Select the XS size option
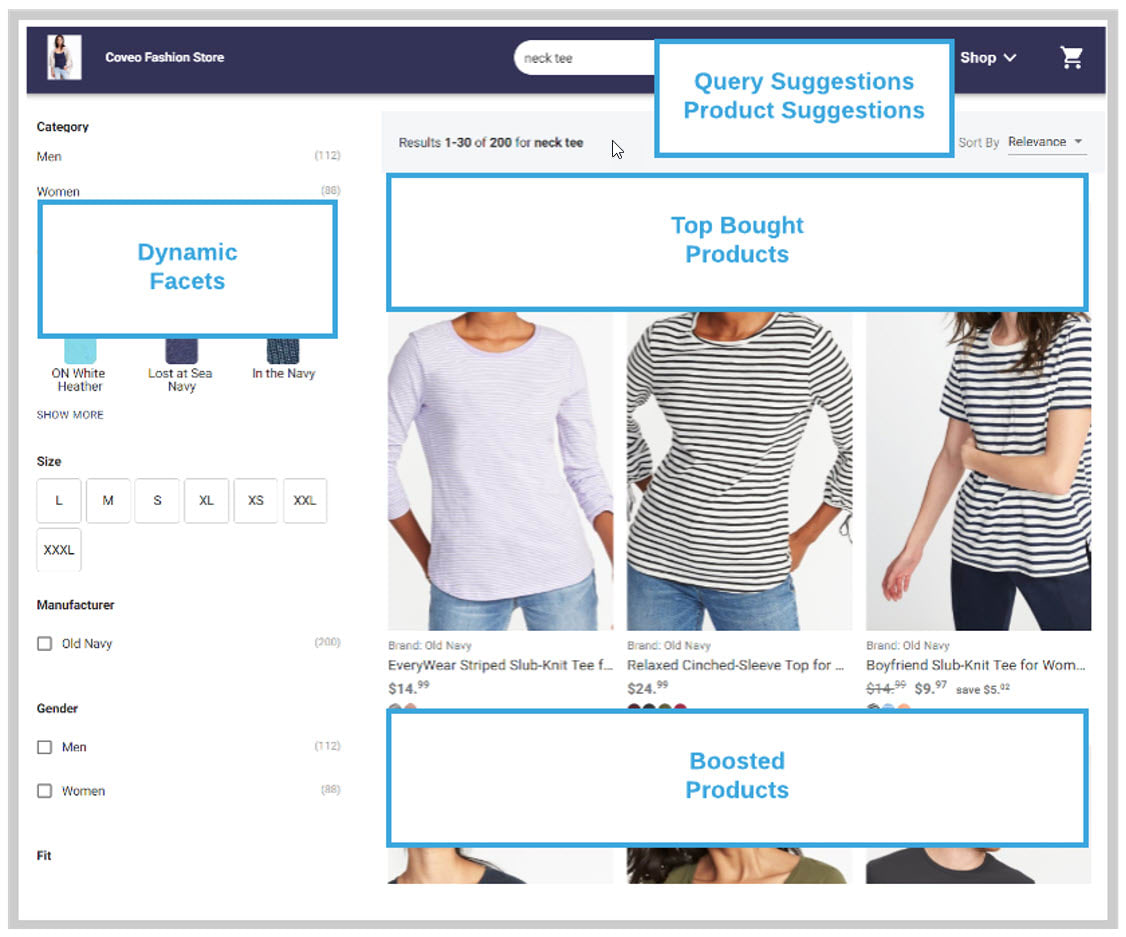Viewport: 1126px width, 937px height. coord(256,500)
